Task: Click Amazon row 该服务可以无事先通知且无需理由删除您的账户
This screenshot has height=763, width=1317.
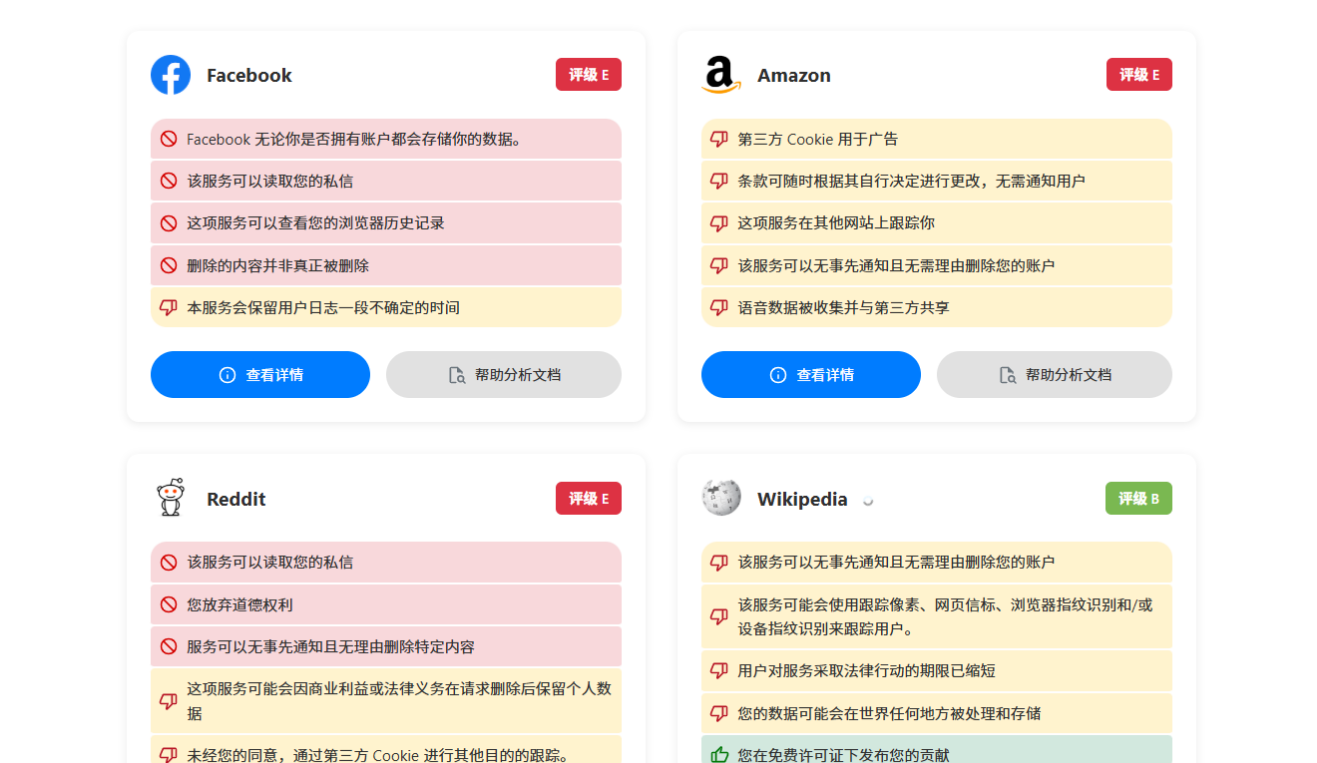Action: pos(937,265)
